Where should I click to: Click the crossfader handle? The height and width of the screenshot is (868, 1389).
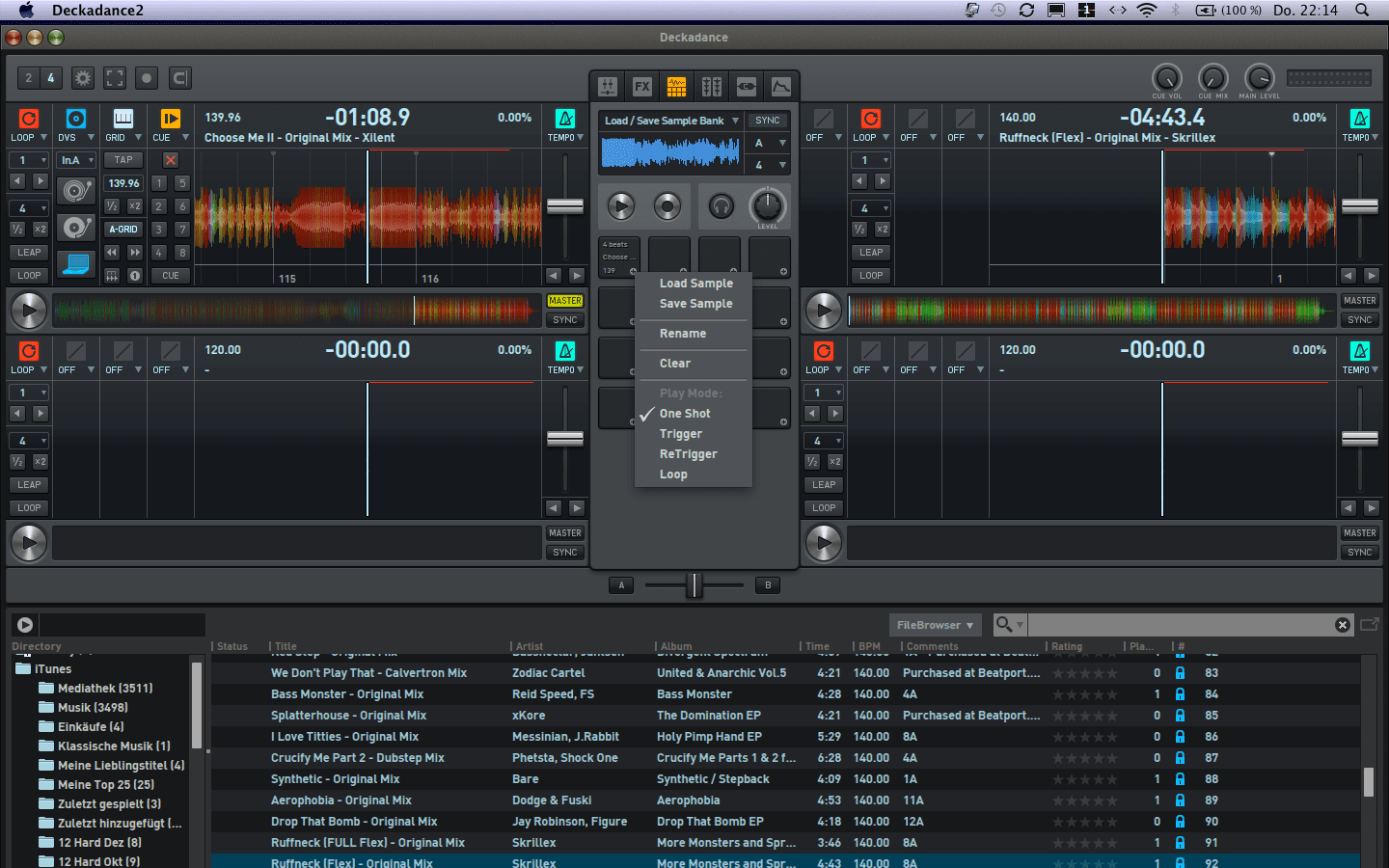[694, 584]
